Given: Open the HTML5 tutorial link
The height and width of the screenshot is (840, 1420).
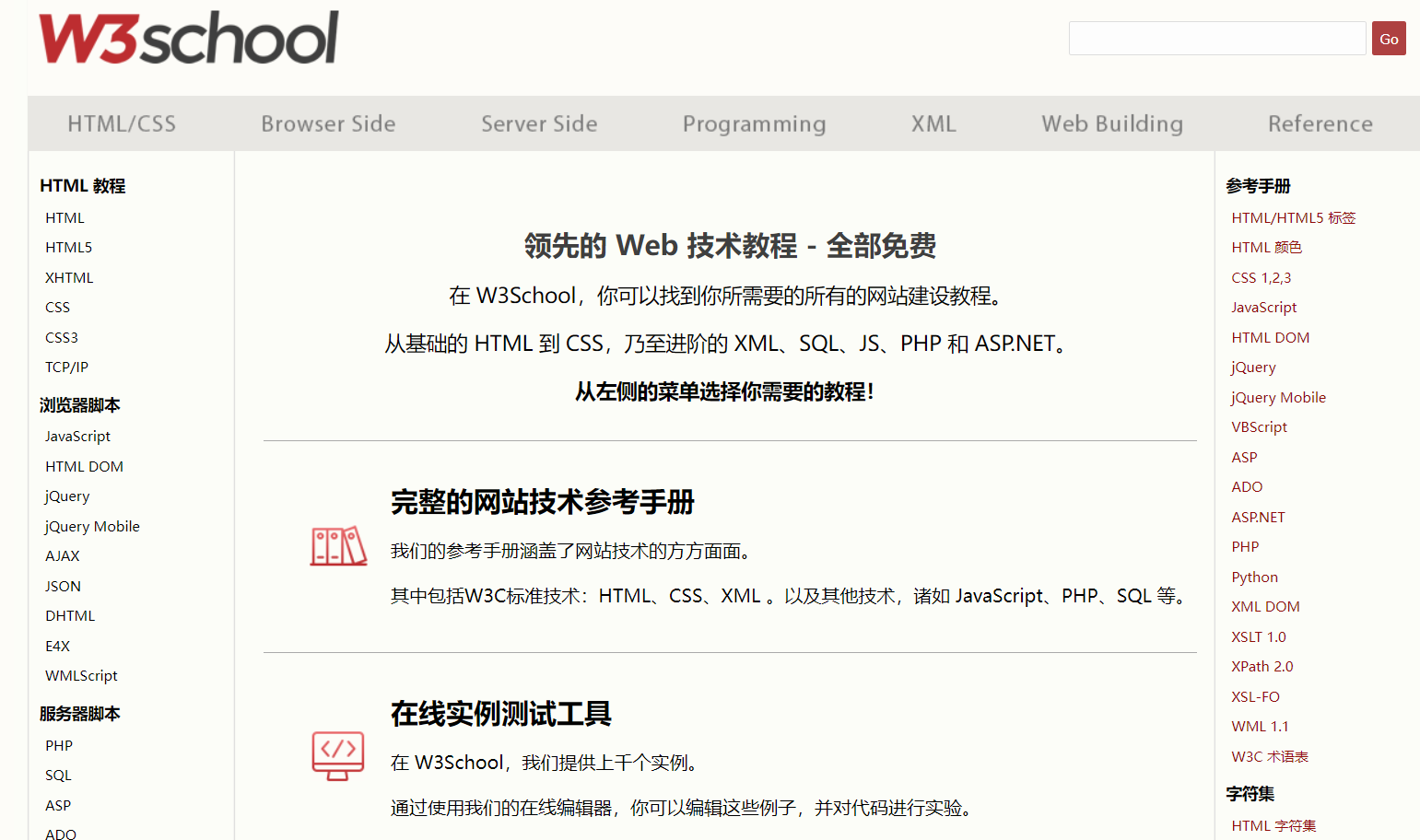Looking at the screenshot, I should click(69, 247).
